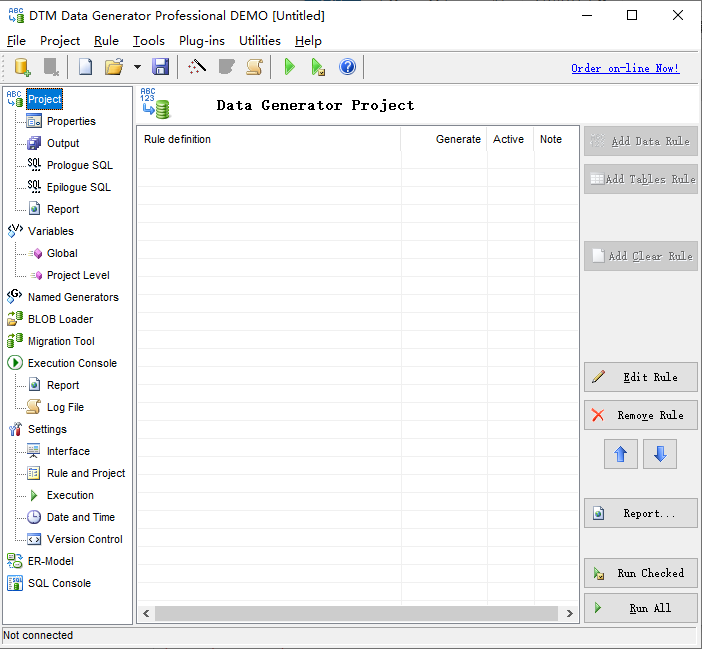Open Log File item
The image size is (702, 649).
pos(65,407)
